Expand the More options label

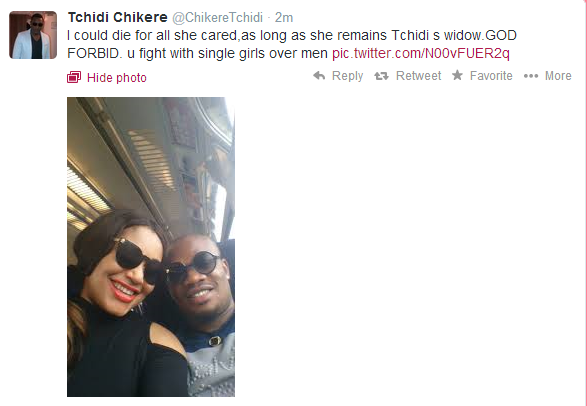[558, 76]
